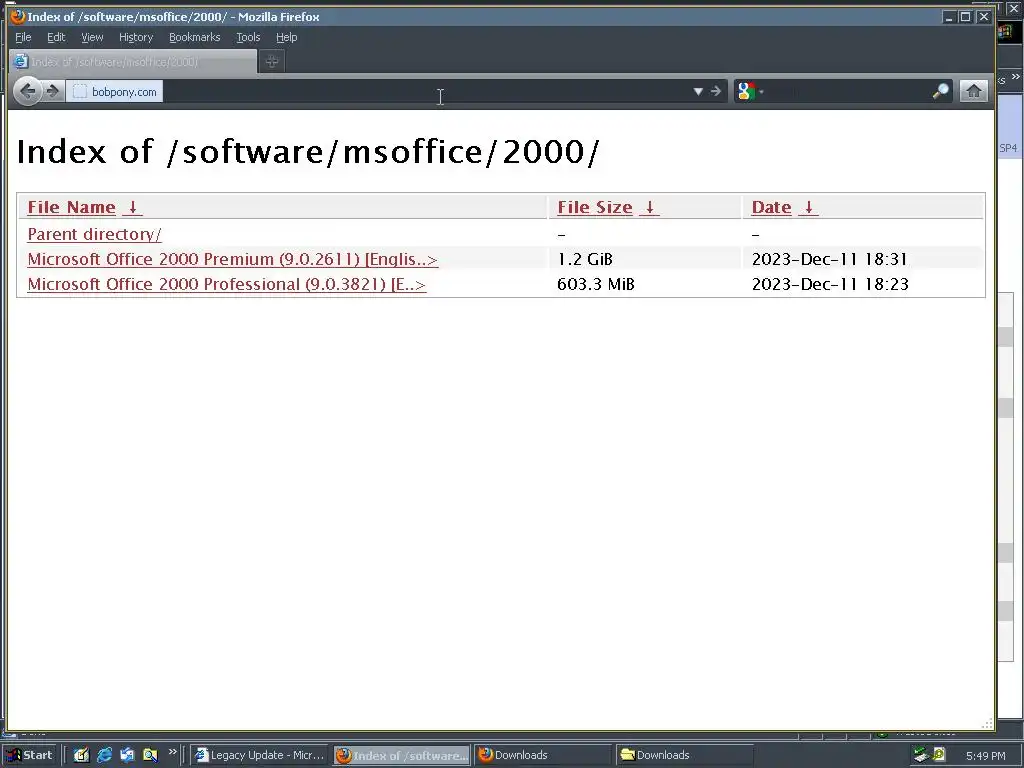Click the page heading Index of /software/msoffice/2000/
1024x768 pixels.
pyautogui.click(x=308, y=152)
